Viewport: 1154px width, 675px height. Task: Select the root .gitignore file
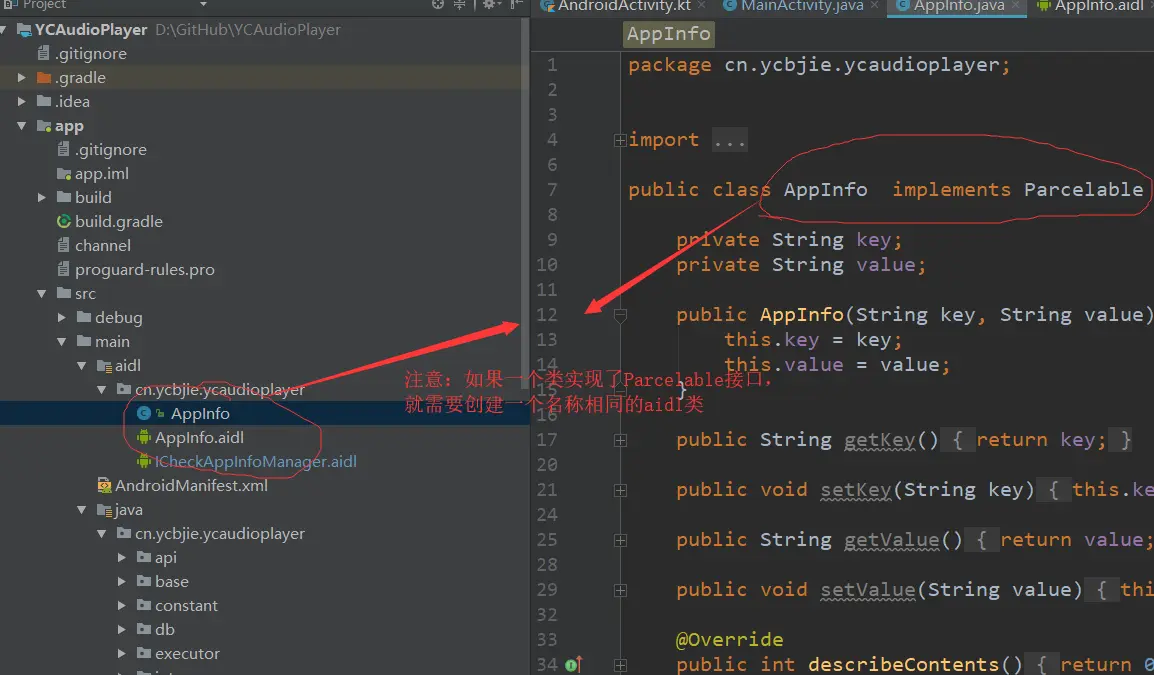91,54
